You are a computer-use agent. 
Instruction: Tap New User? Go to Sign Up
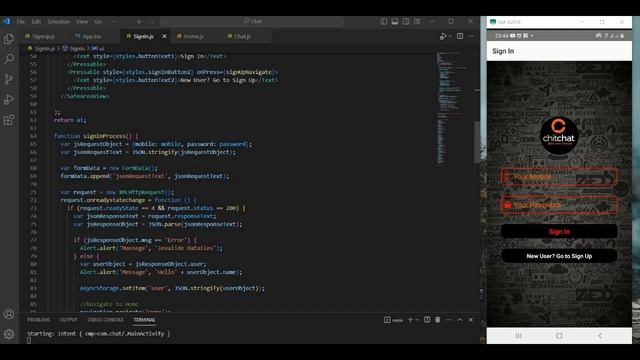[559, 256]
